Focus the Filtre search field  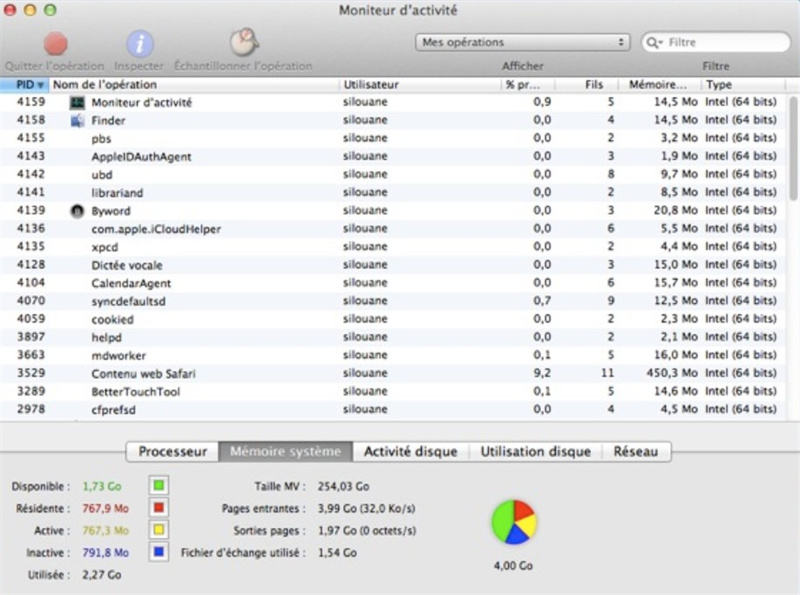[x=716, y=42]
